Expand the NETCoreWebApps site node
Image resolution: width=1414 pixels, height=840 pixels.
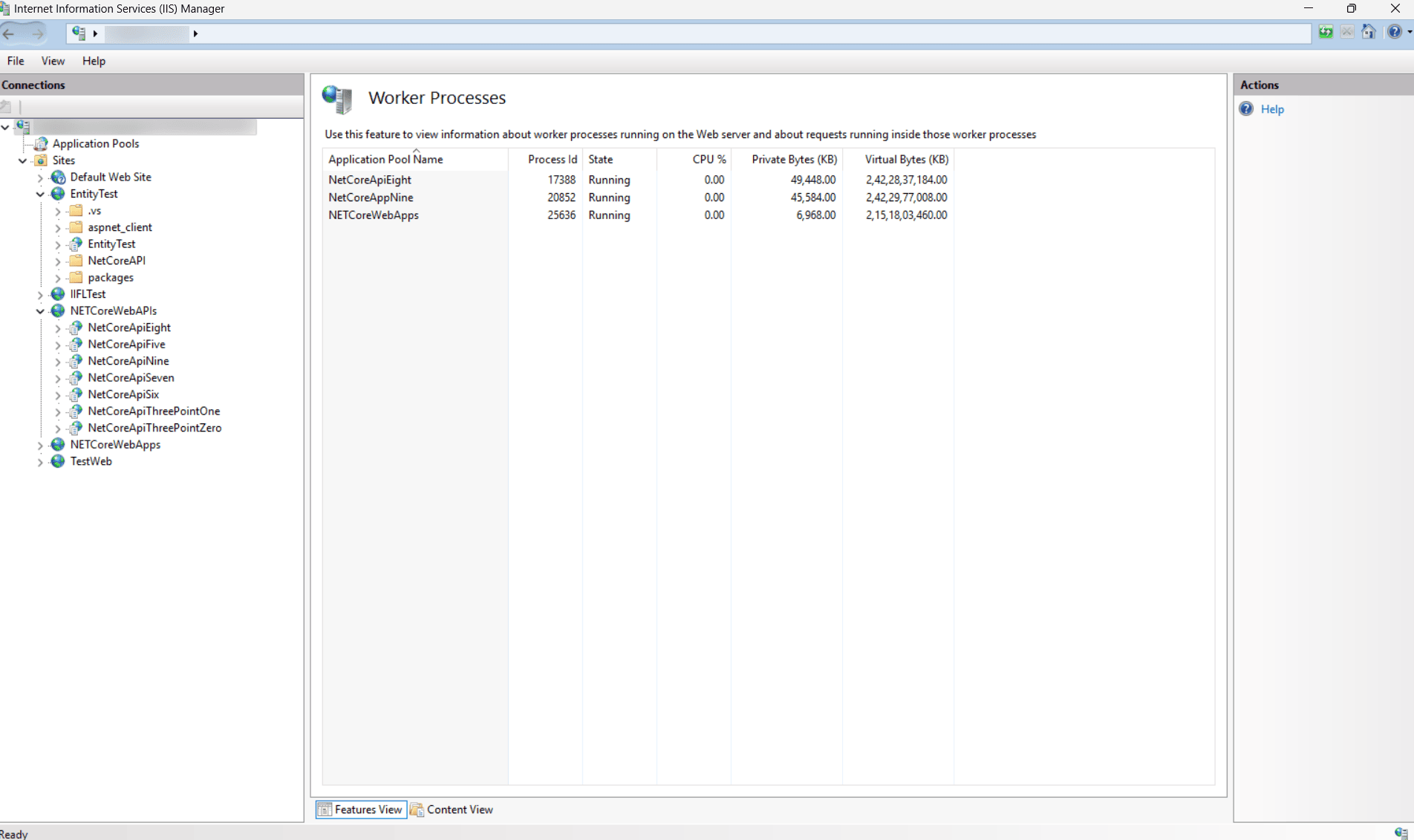click(x=40, y=445)
